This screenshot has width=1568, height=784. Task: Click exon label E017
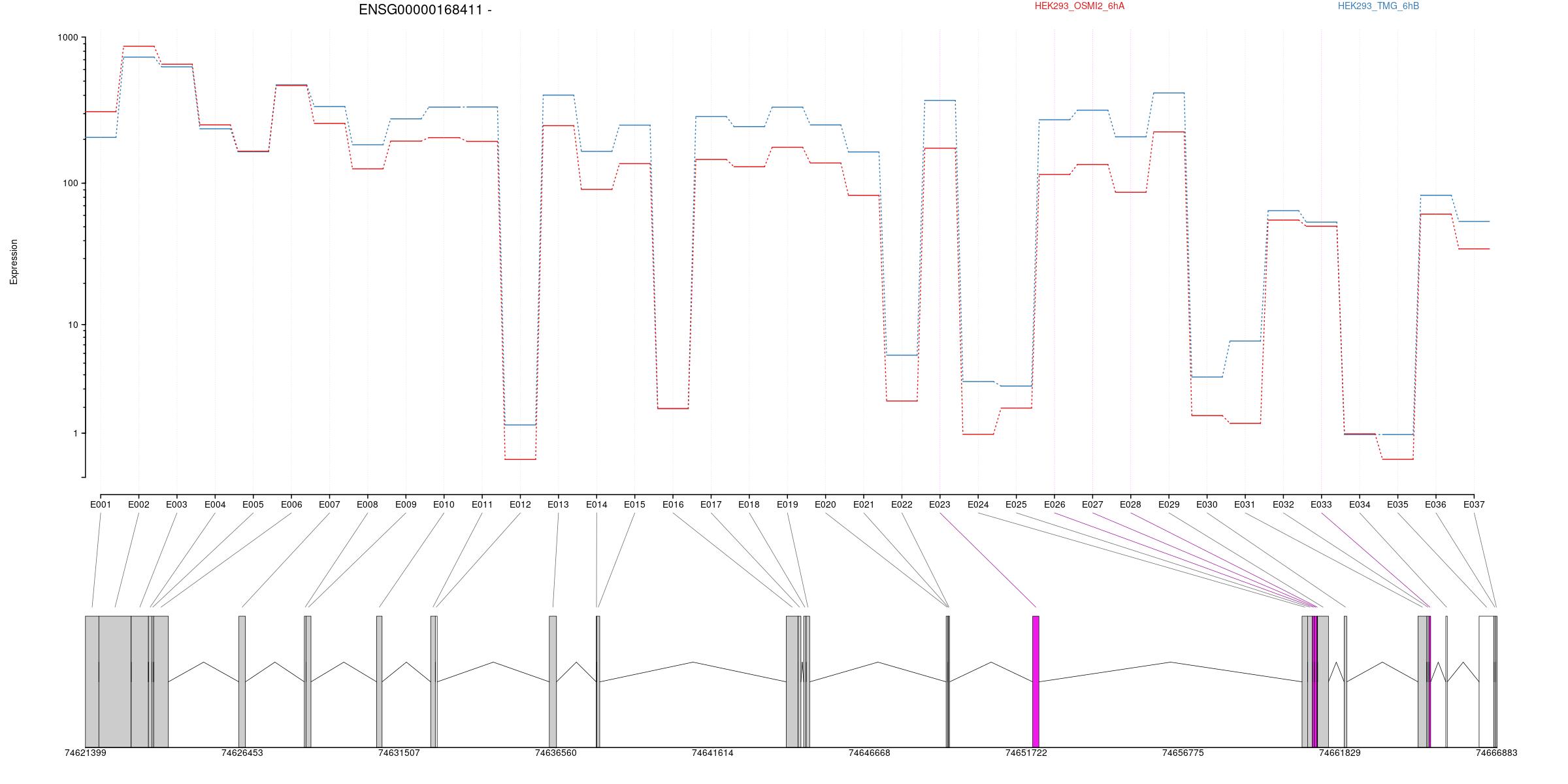click(711, 504)
